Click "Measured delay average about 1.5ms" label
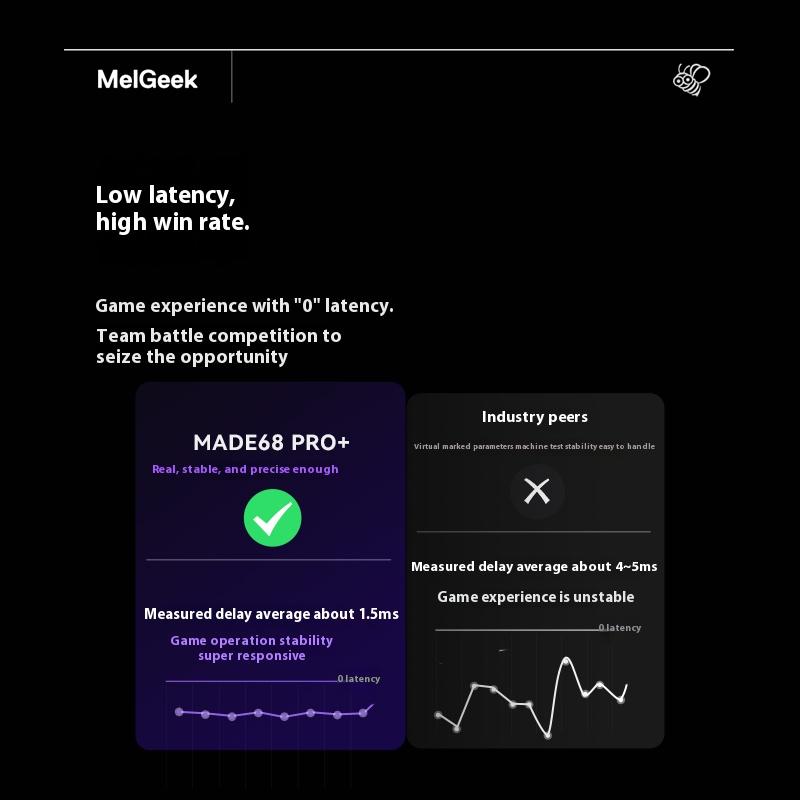The width and height of the screenshot is (800, 800). pyautogui.click(x=271, y=614)
